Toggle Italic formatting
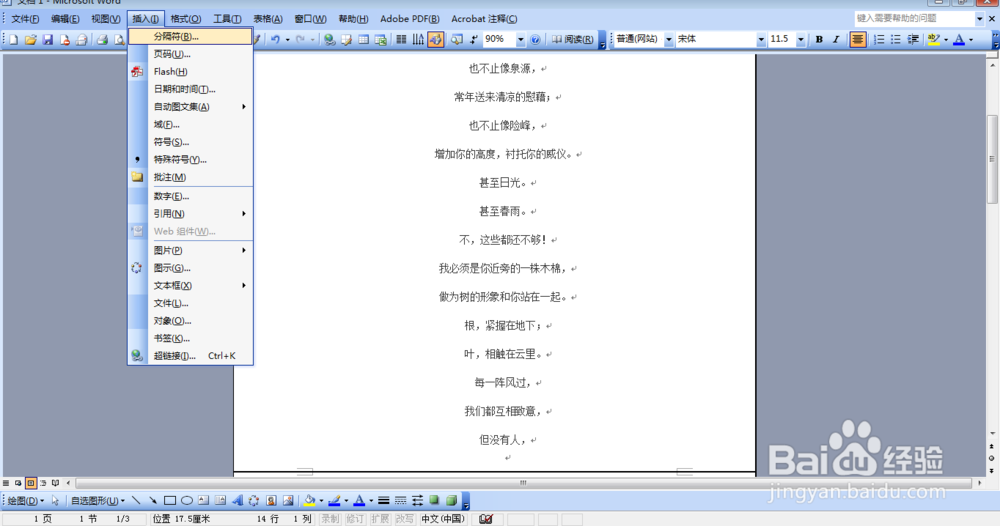1000x526 pixels. (x=836, y=40)
